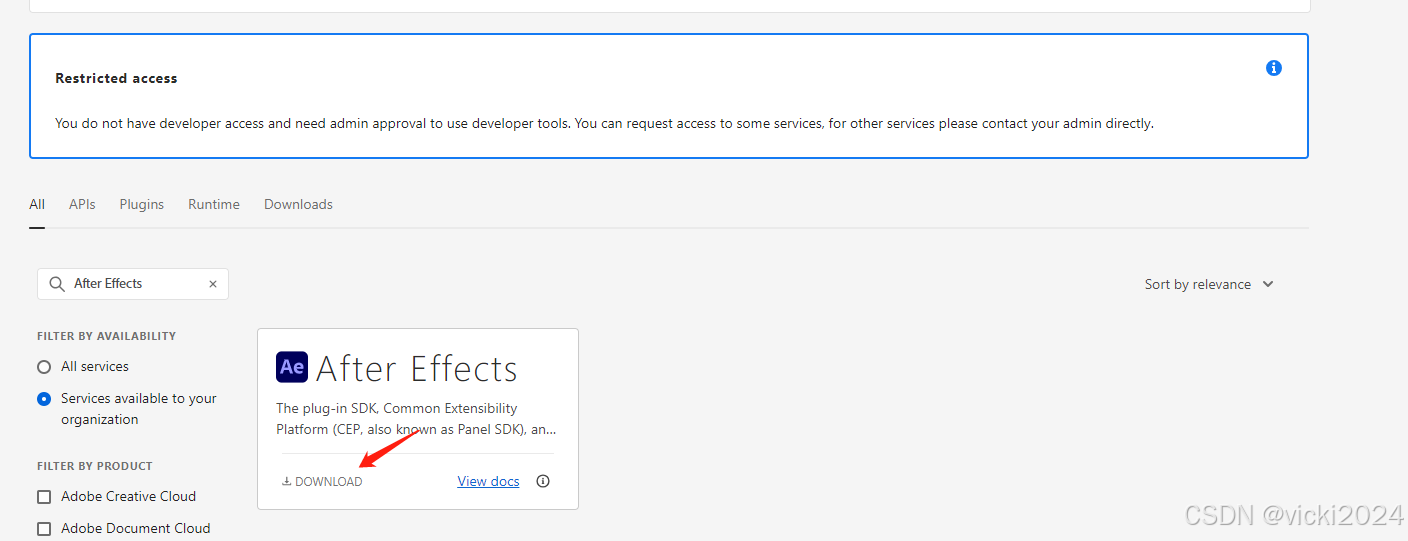Viewport: 1408px width, 541px height.
Task: Clear the After Effects search text
Action: [x=213, y=284]
